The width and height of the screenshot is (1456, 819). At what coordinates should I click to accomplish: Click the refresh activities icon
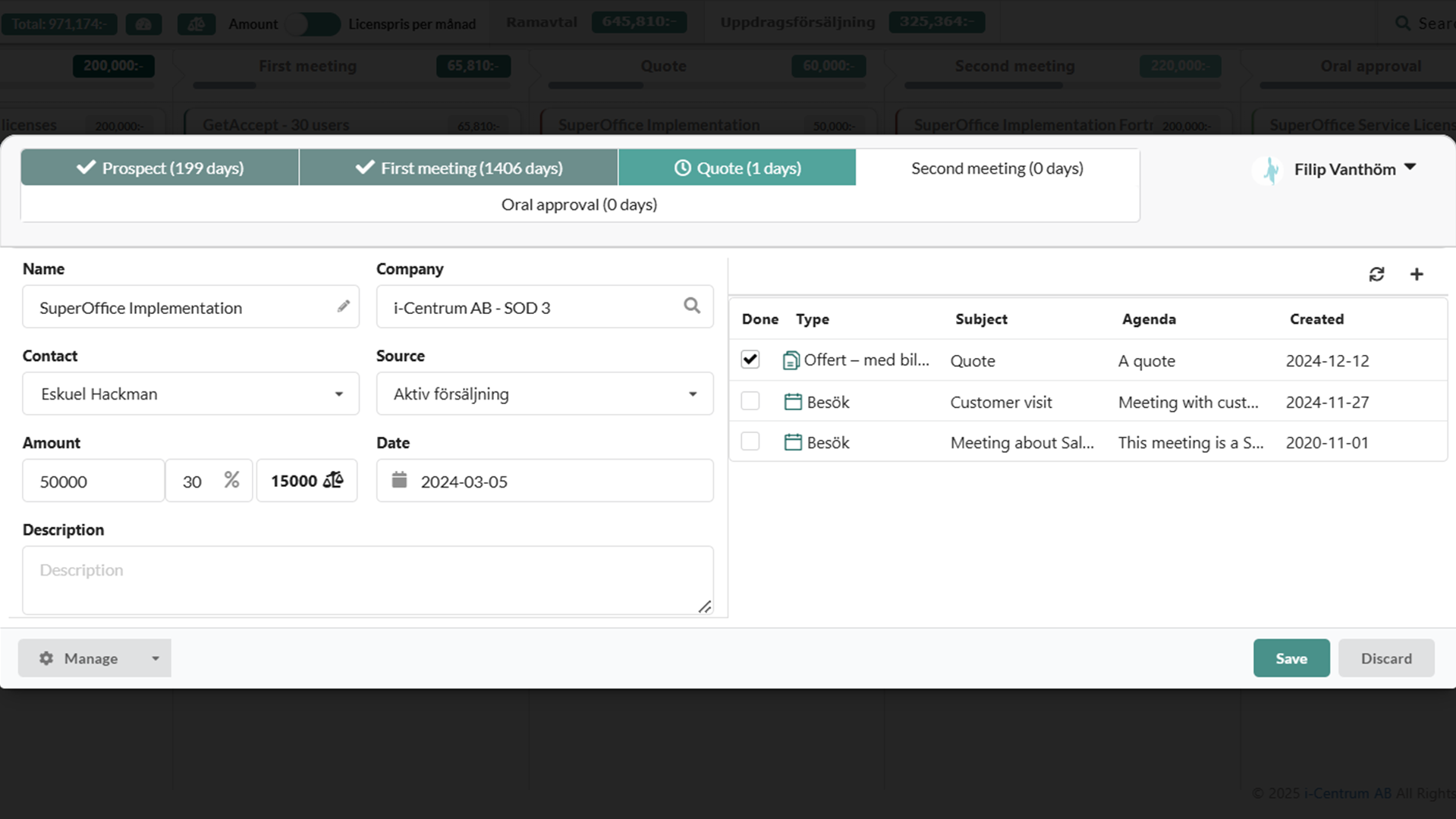(1376, 275)
